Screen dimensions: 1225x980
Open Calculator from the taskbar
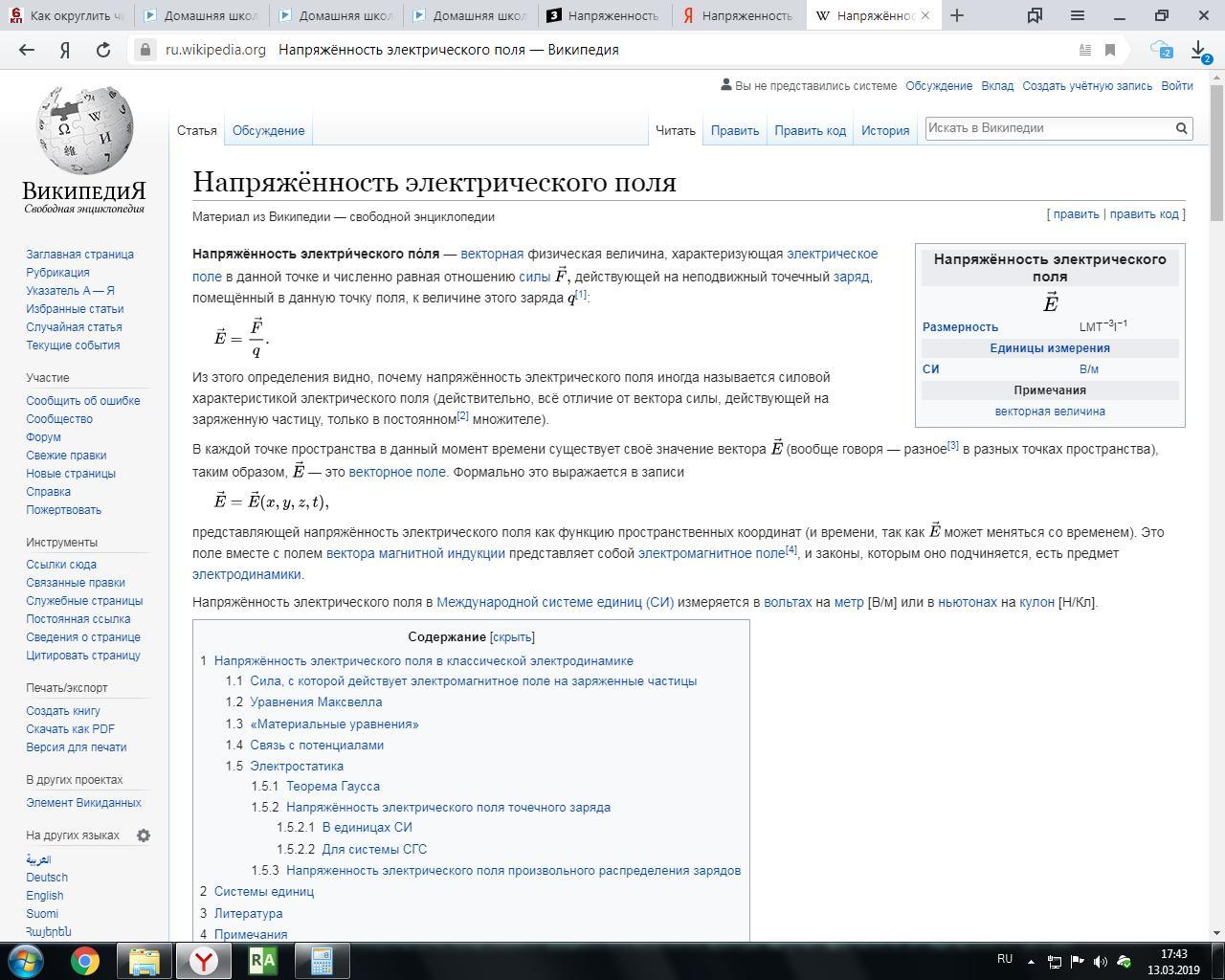[322, 960]
